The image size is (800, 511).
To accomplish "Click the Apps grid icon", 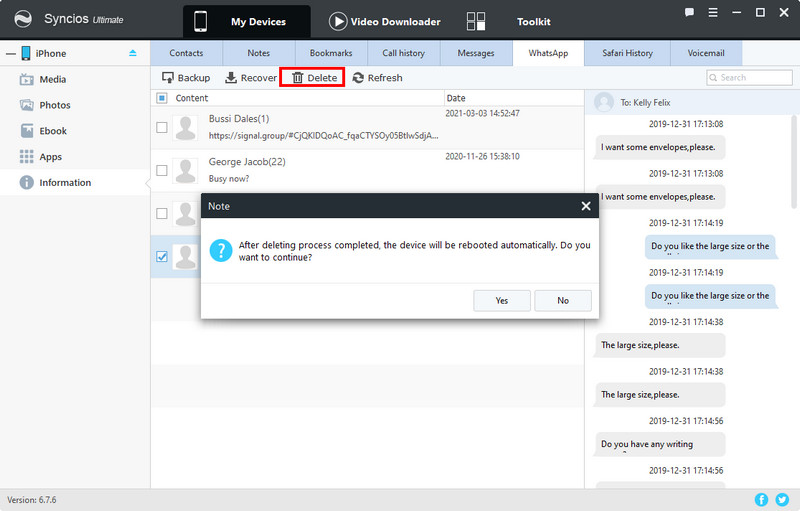I will (x=27, y=157).
